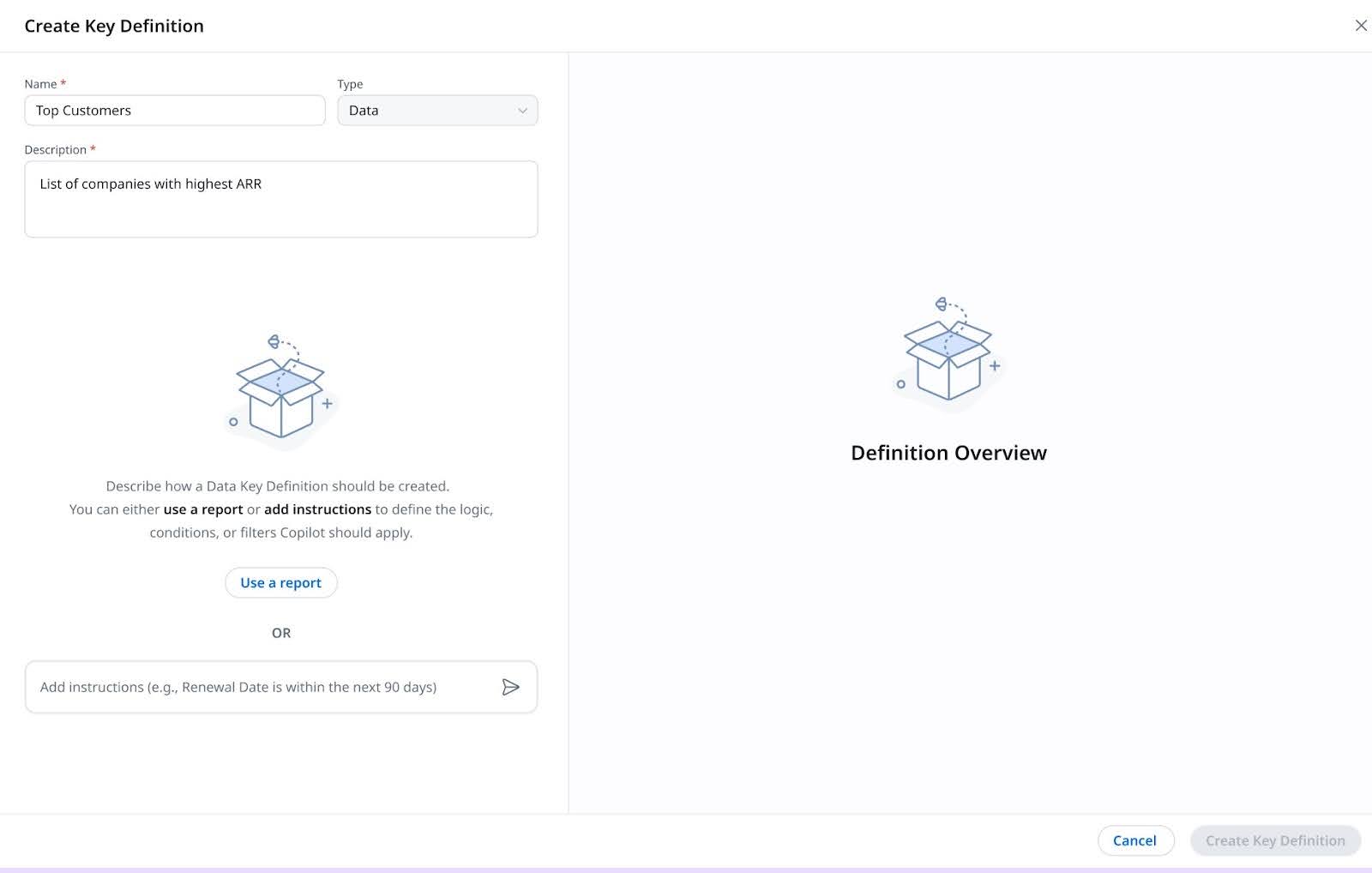1372x873 pixels.
Task: Click inside the Top Customers name field
Action: (174, 110)
